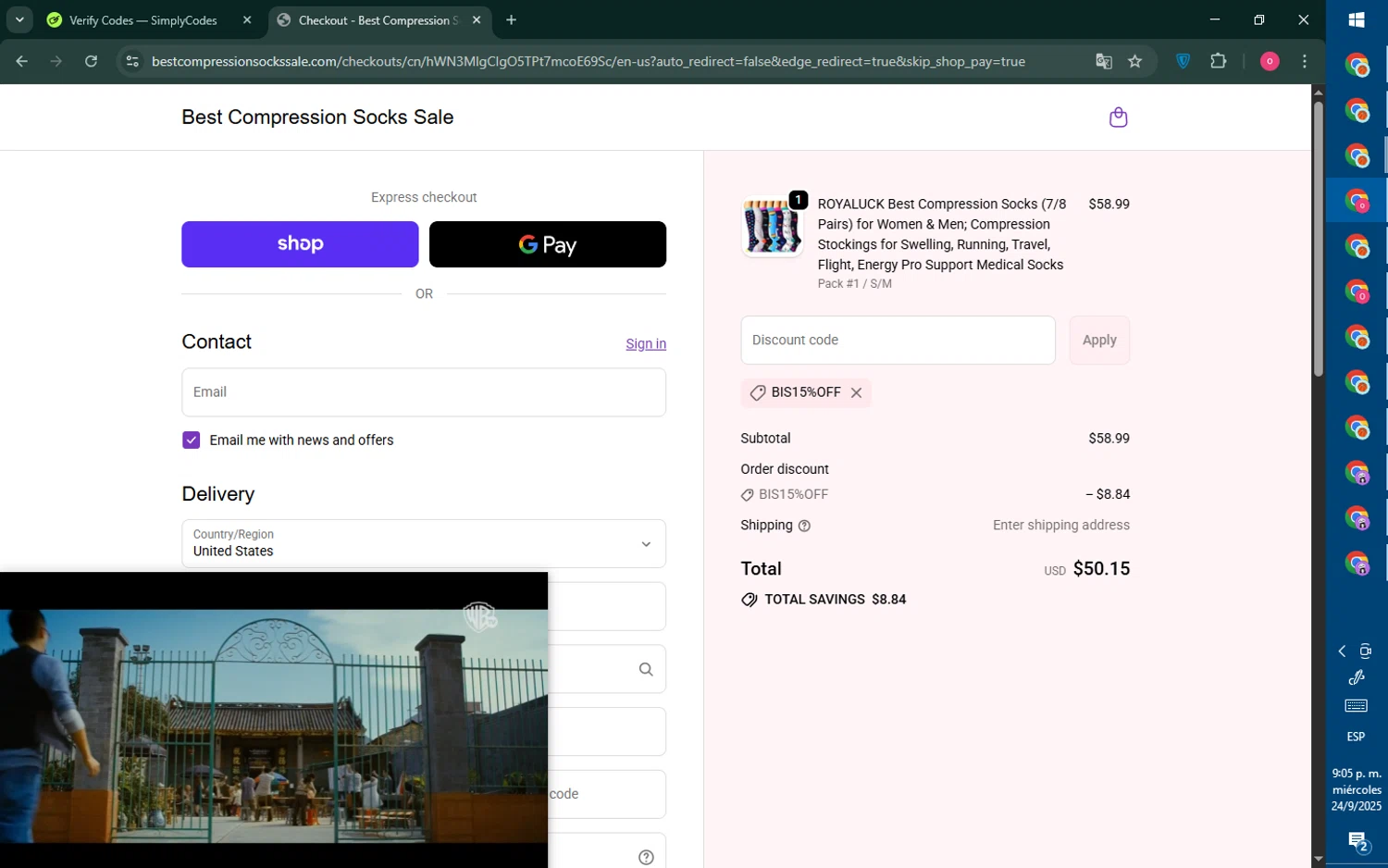The image size is (1388, 868).
Task: Click the scrollbar up arrow
Action: coord(1318,92)
